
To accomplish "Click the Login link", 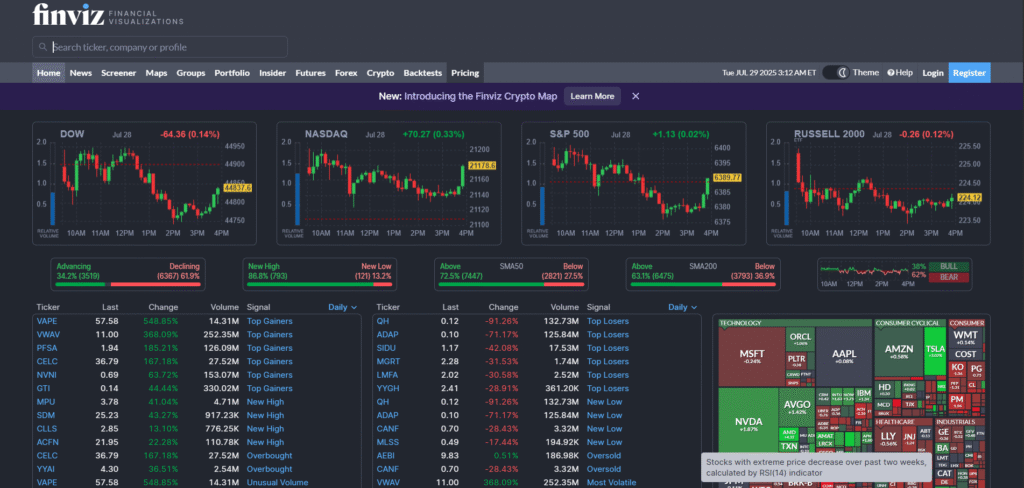I will pos(933,73).
